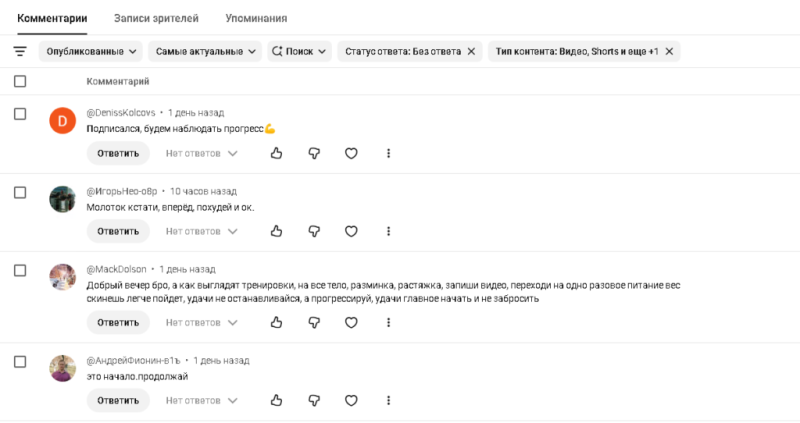Expand 'Нет ответов' under @ИгорьНео-о8р comment

pyautogui.click(x=202, y=231)
